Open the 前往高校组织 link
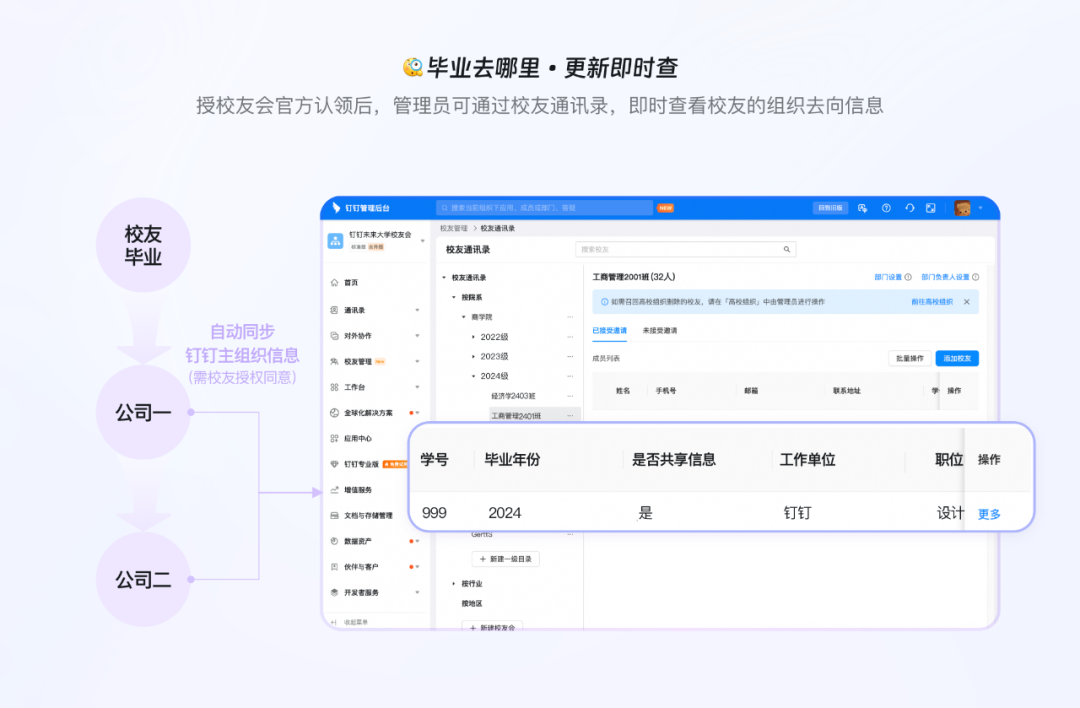The height and width of the screenshot is (708, 1080). [931, 301]
